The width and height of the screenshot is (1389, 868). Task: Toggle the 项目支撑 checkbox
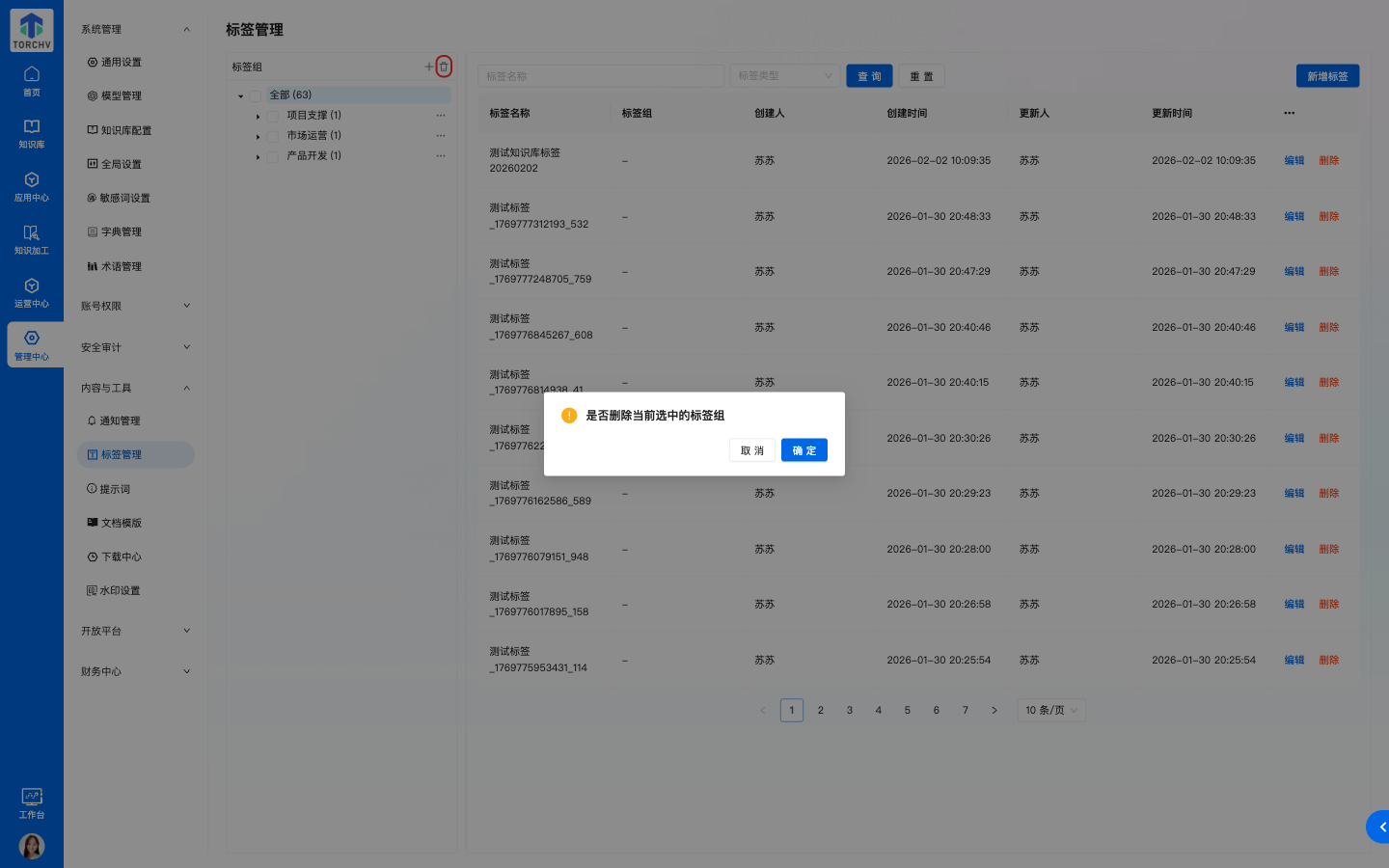click(273, 116)
